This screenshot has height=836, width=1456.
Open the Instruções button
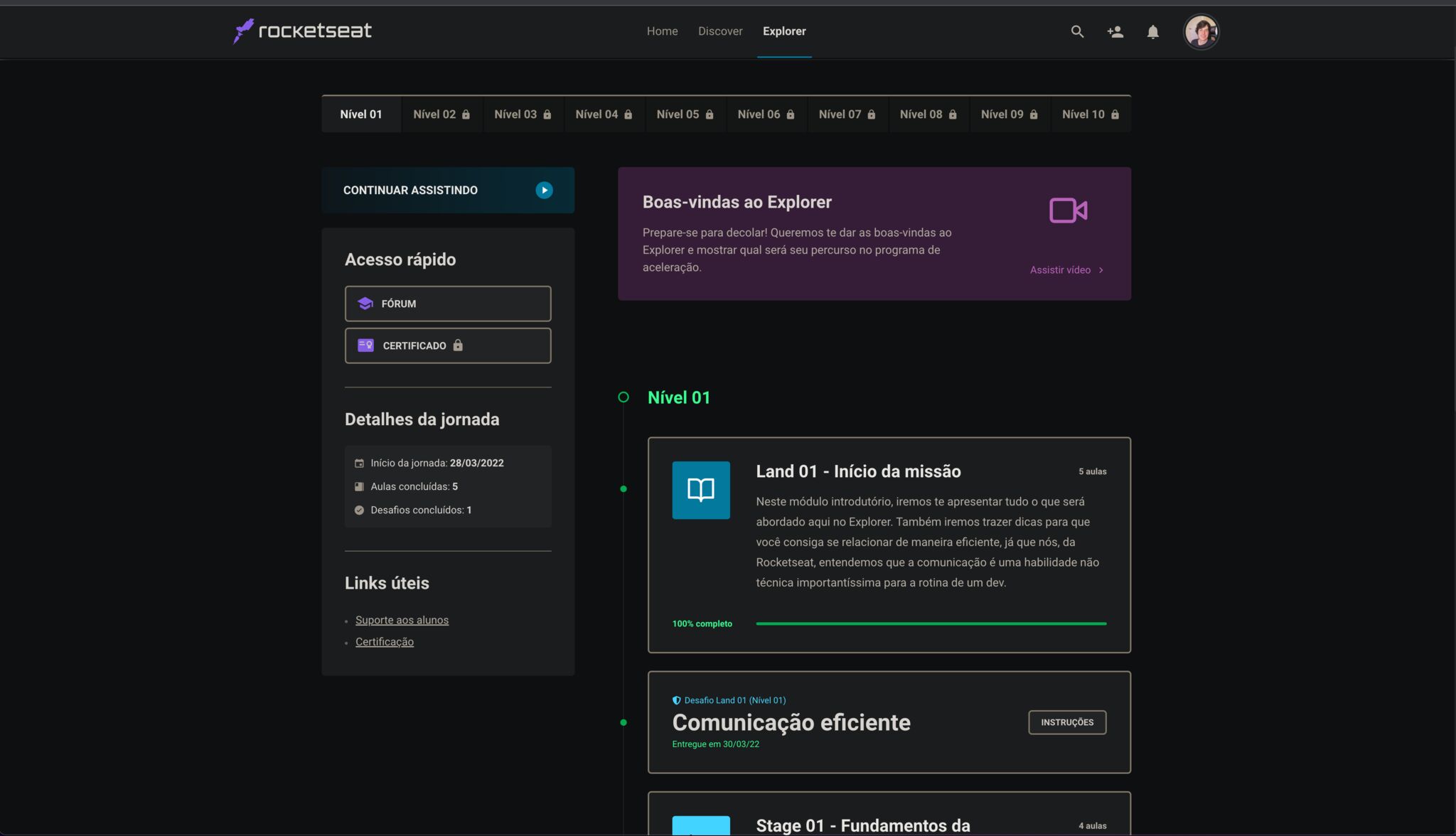[x=1067, y=722]
